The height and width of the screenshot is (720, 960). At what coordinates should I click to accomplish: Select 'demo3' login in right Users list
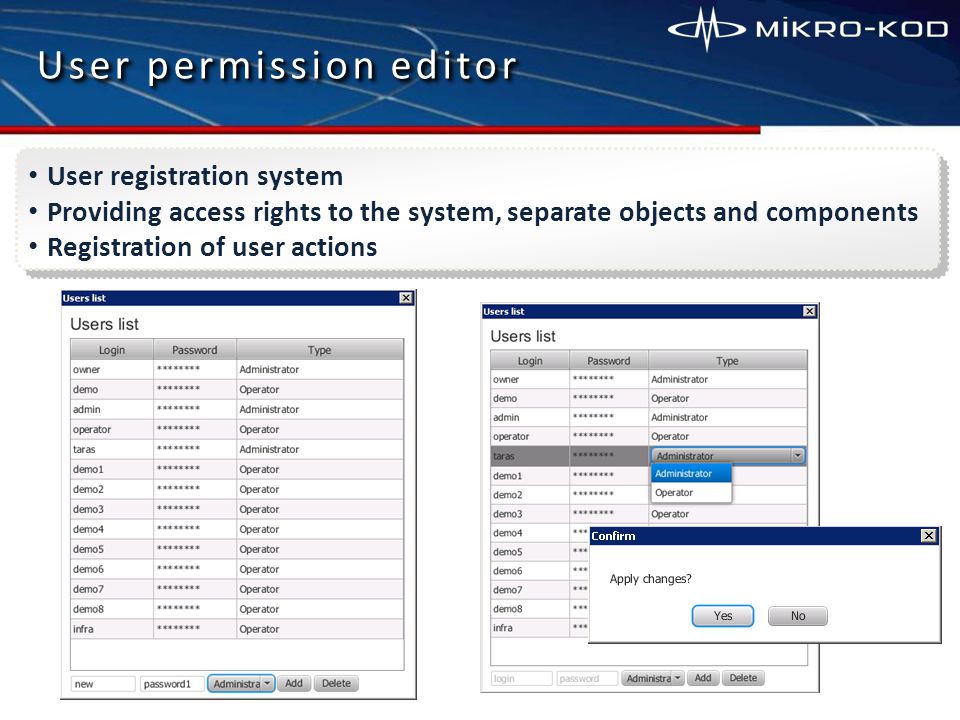508,514
